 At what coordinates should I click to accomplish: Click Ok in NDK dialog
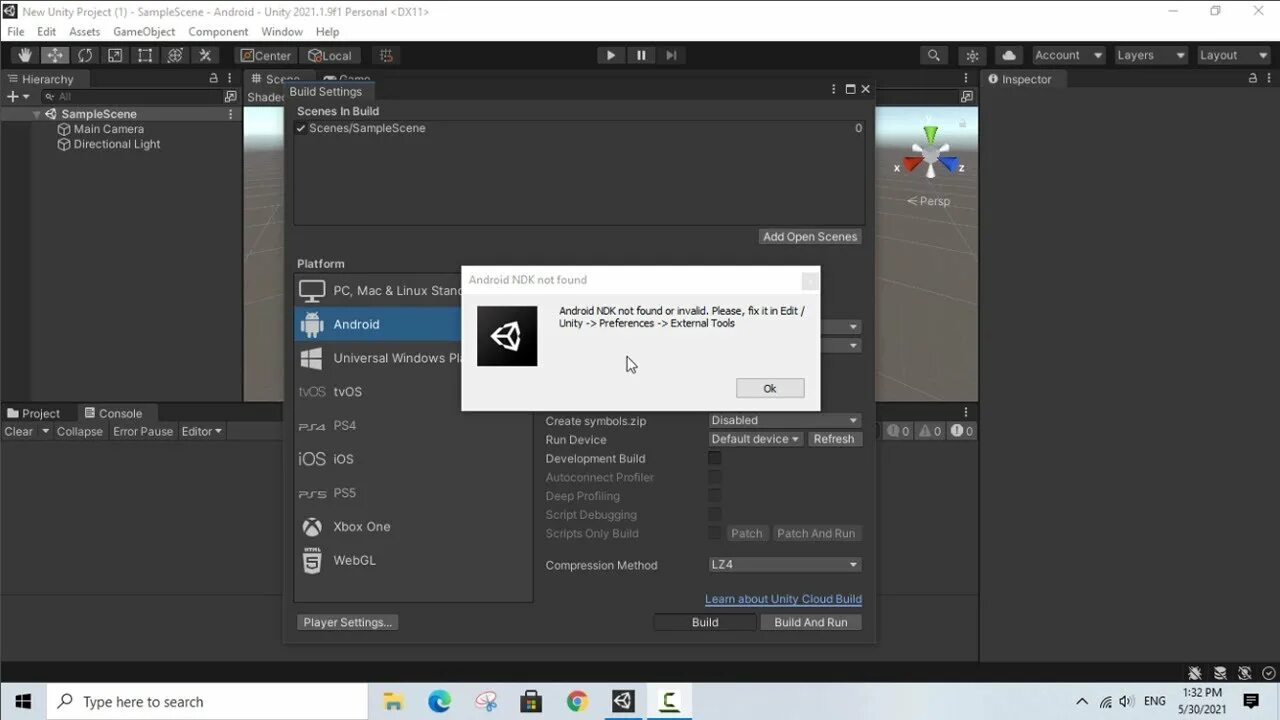[770, 388]
